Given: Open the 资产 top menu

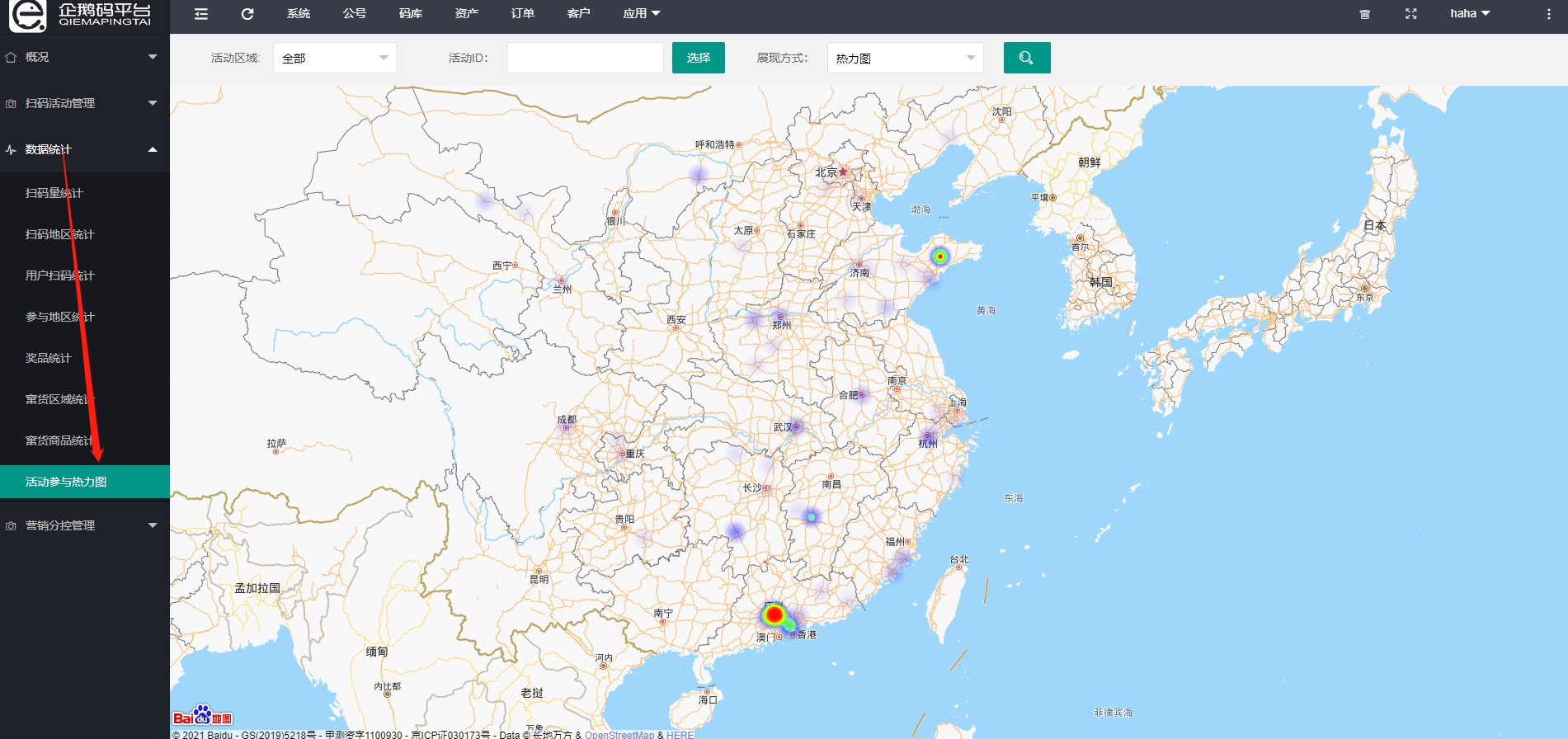Looking at the screenshot, I should pos(467,14).
